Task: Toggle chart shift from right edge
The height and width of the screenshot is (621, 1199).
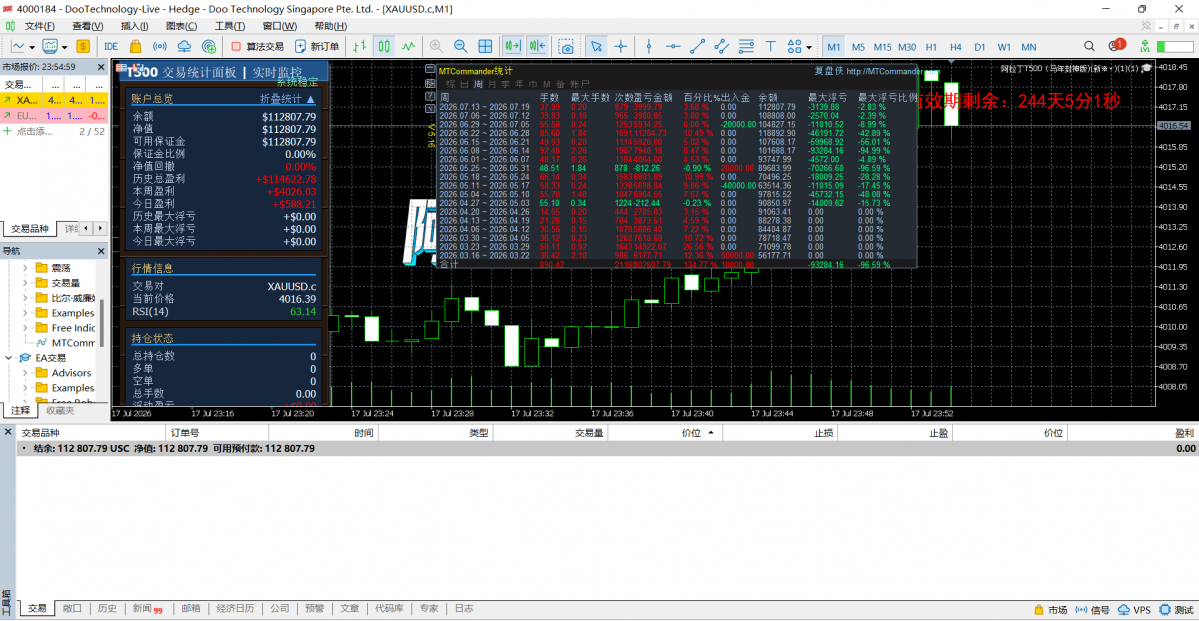Action: 537,47
